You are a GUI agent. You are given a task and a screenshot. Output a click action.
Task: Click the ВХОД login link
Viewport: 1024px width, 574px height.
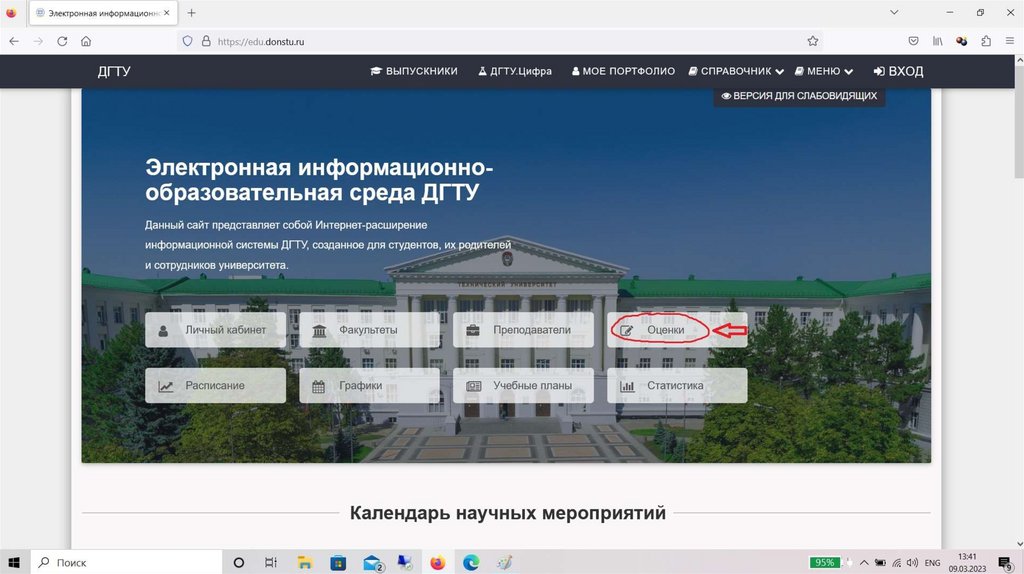tap(899, 71)
